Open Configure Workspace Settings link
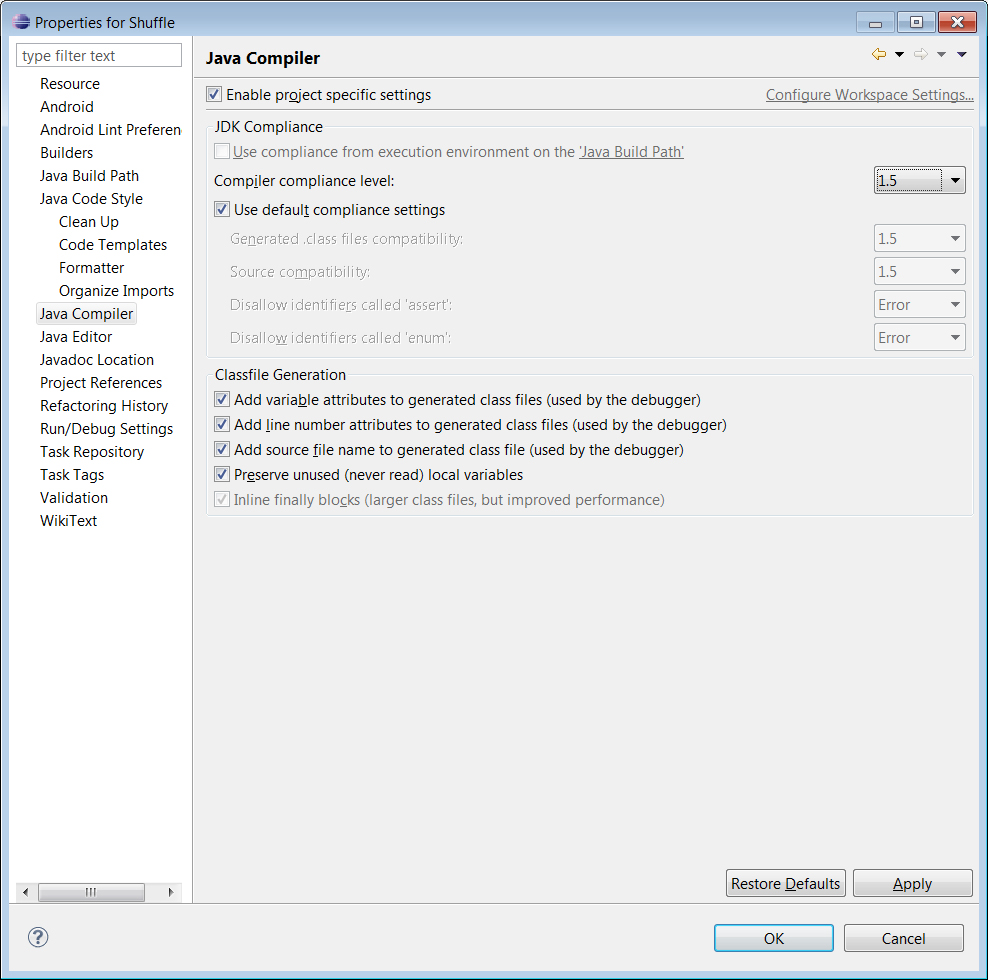Viewport: 988px width, 980px height. tap(869, 94)
